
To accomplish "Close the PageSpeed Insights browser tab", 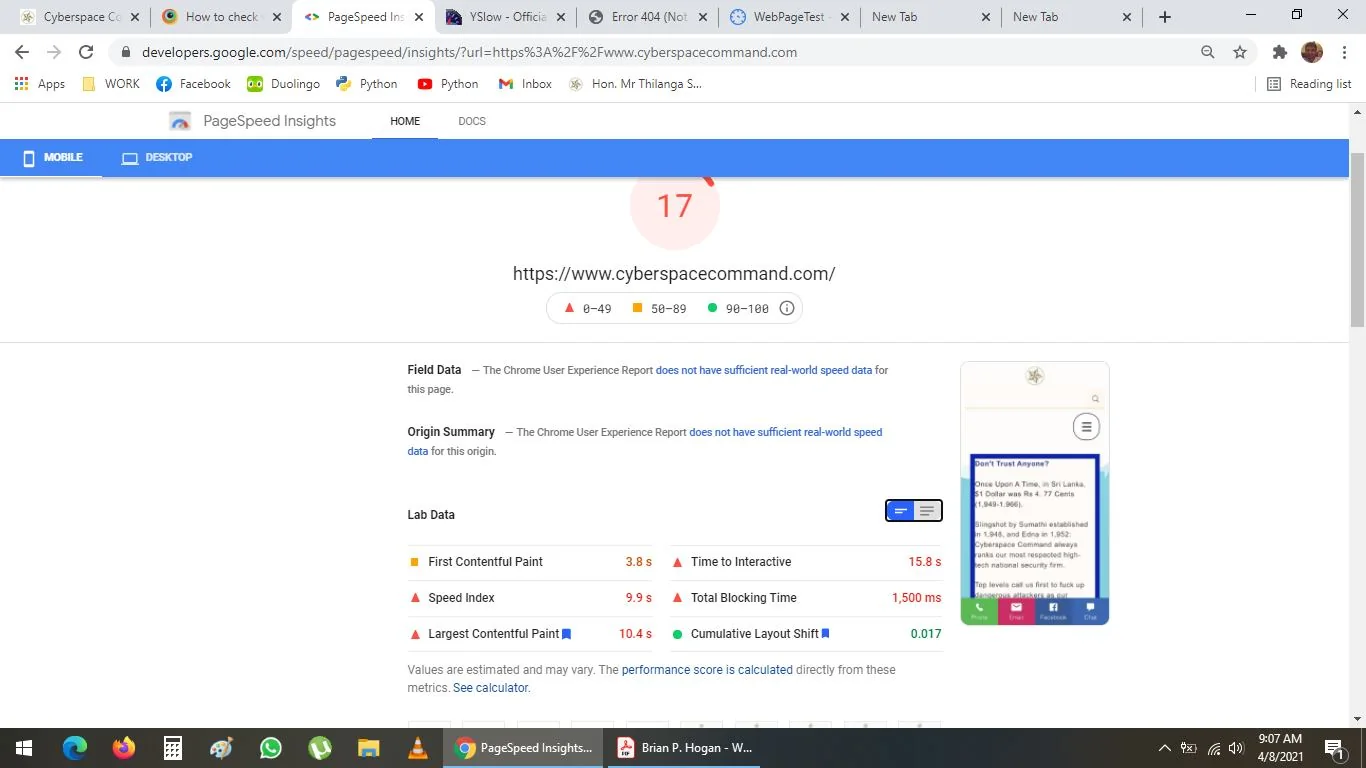I will click(418, 17).
